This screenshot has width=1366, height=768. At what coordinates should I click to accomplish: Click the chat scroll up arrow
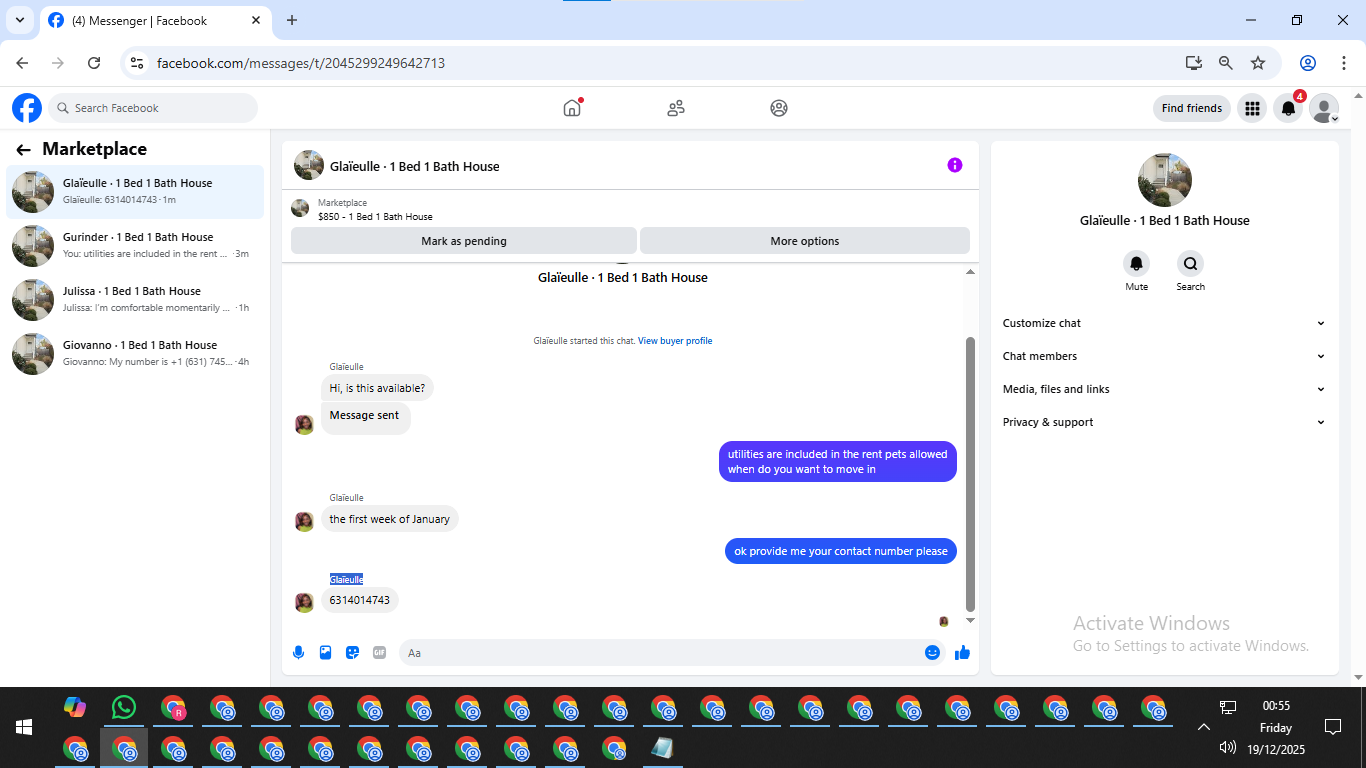pos(970,272)
